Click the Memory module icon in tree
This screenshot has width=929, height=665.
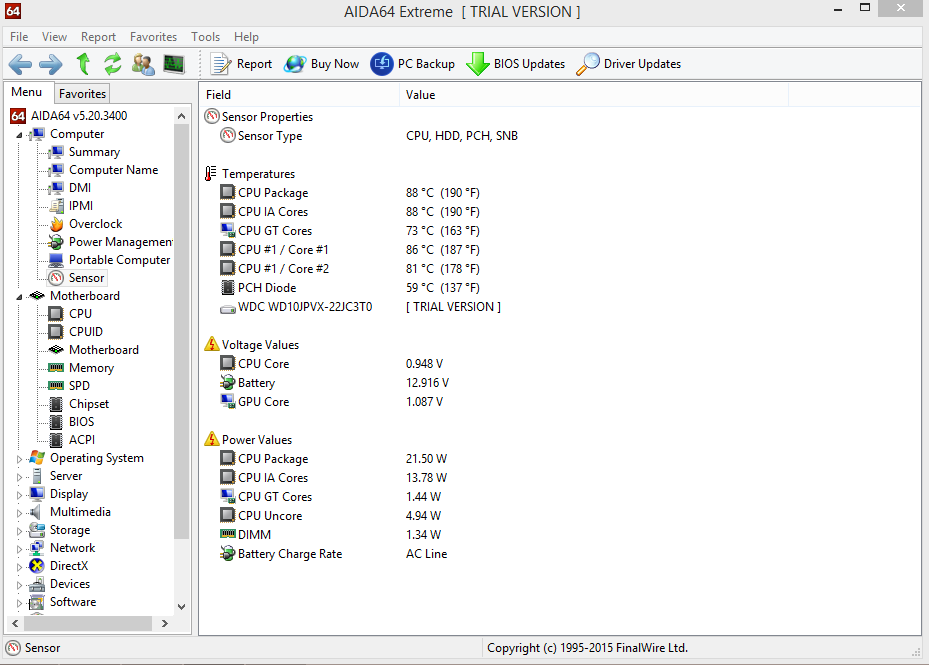(x=56, y=368)
